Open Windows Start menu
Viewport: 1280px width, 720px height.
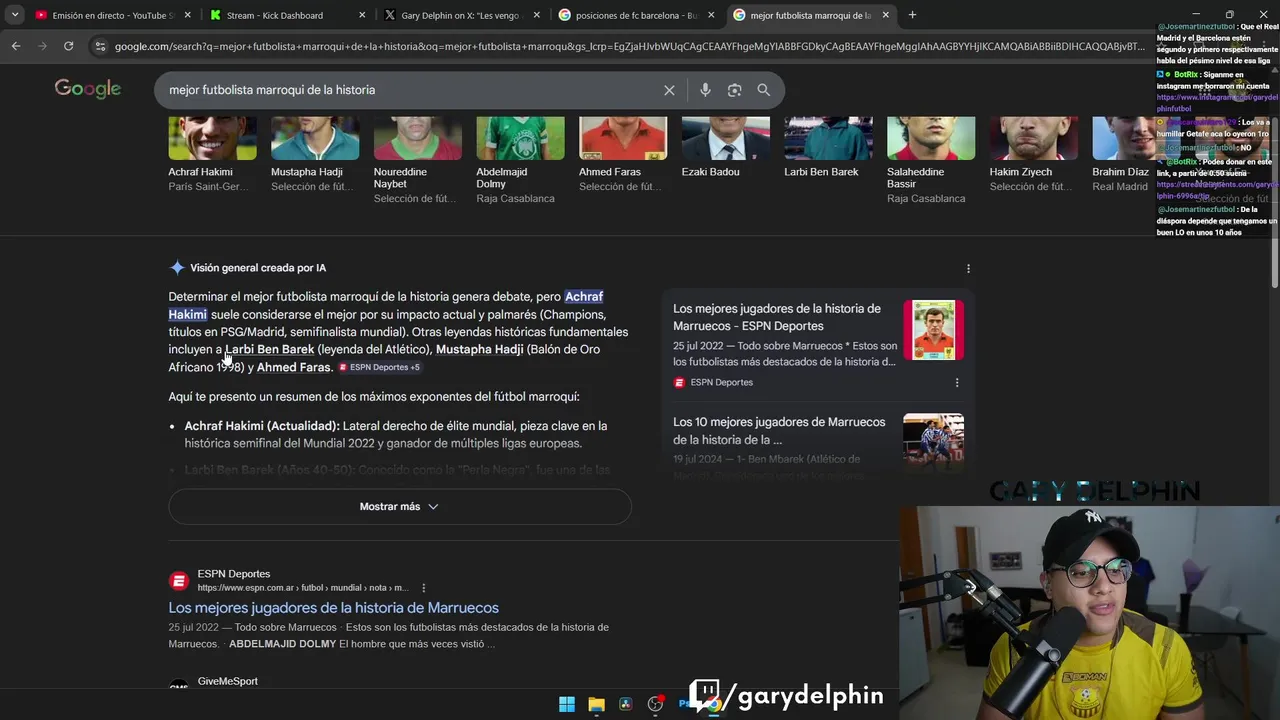coord(567,704)
